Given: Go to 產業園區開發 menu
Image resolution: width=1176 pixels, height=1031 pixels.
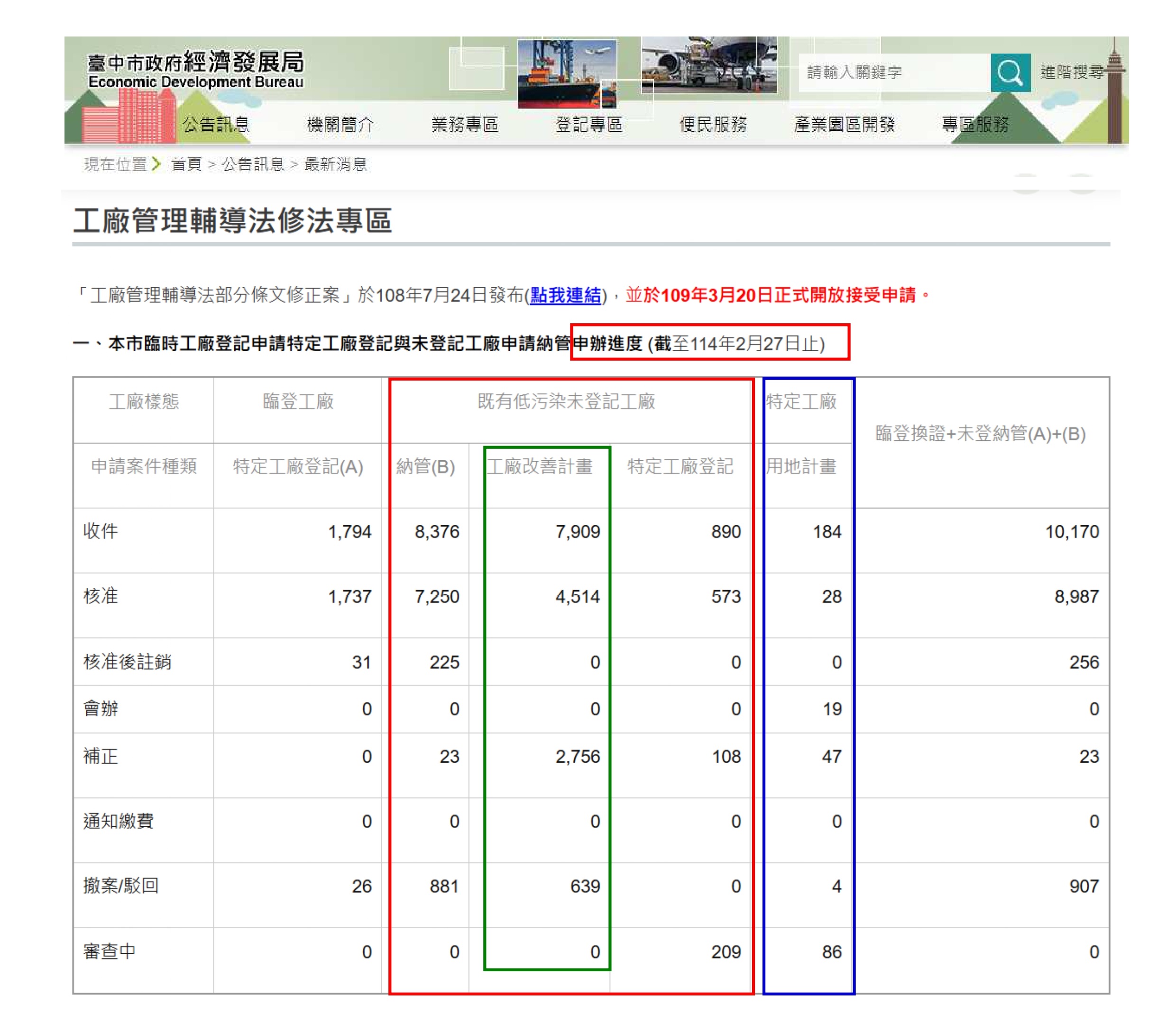Looking at the screenshot, I should (844, 124).
